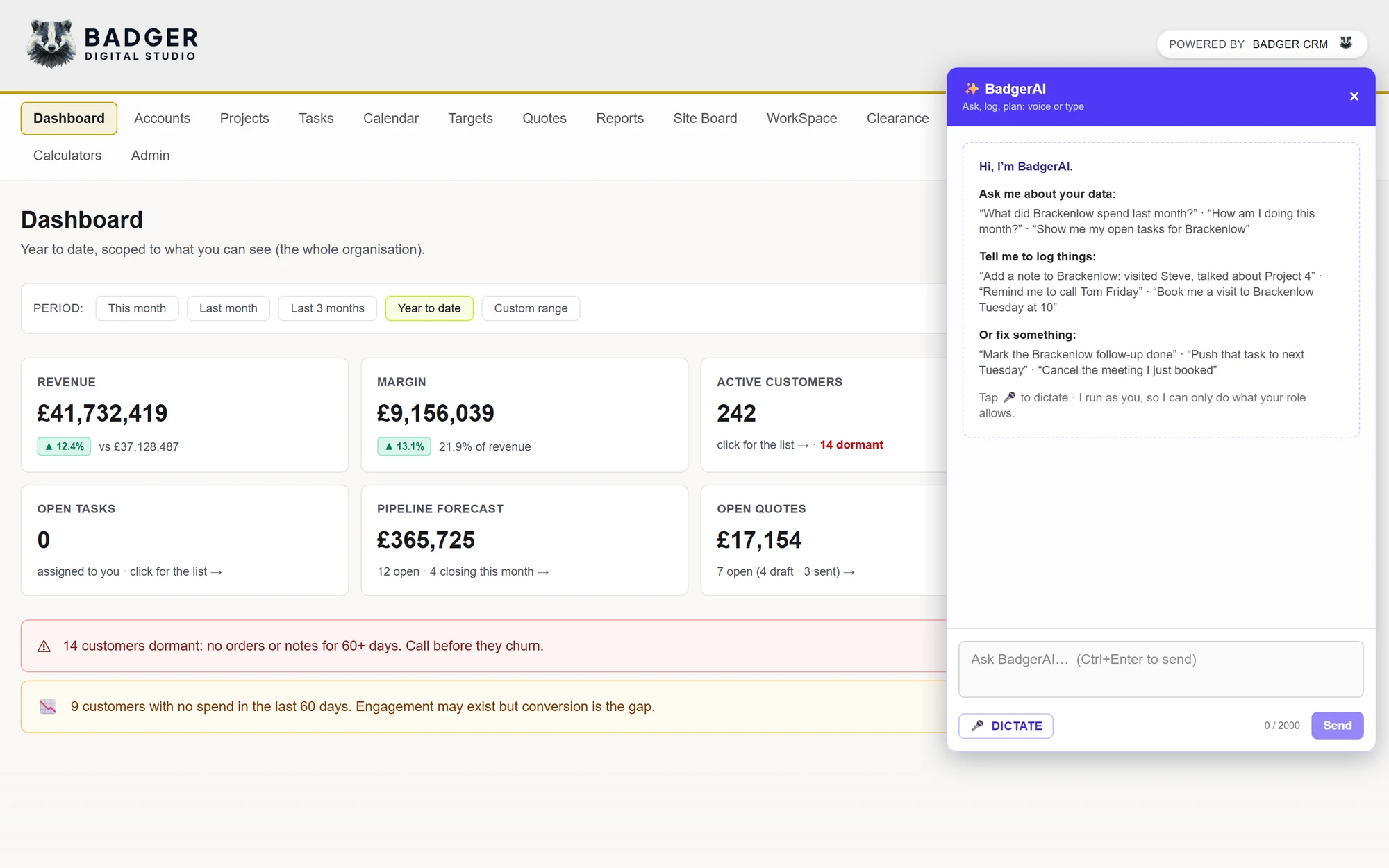Viewport: 1389px width, 868px height.
Task: Click the 21.9% of revenue text
Action: point(485,447)
